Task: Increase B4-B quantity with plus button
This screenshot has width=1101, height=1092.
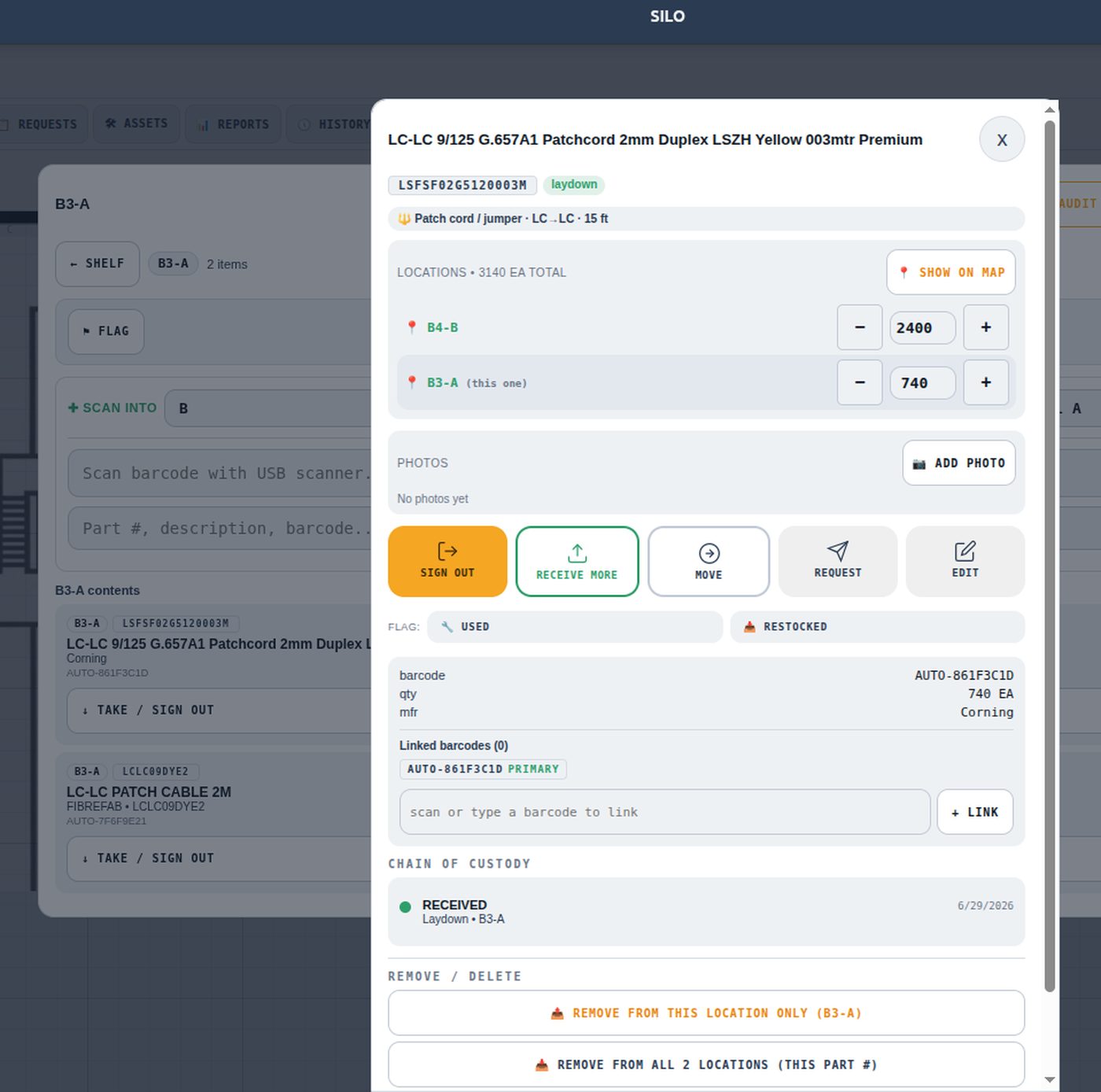Action: pos(986,327)
